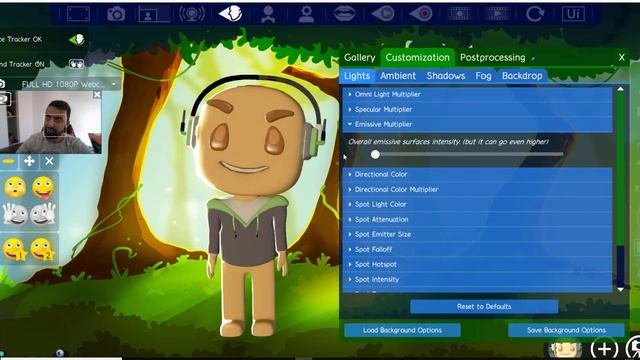
Task: Expand Spot Light Color section
Action: [477, 204]
